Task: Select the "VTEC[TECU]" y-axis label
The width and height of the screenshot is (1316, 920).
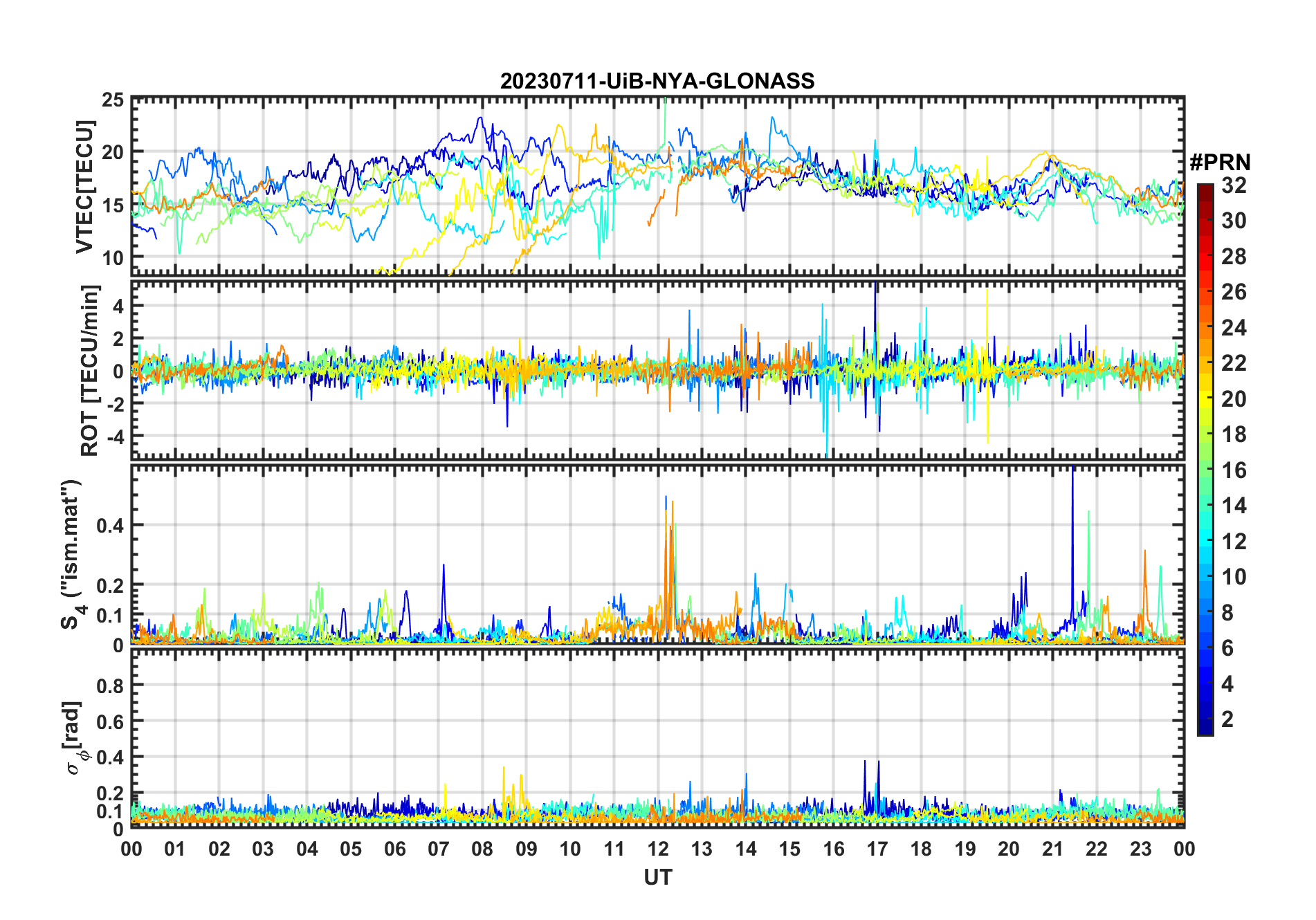Action: pyautogui.click(x=84, y=187)
